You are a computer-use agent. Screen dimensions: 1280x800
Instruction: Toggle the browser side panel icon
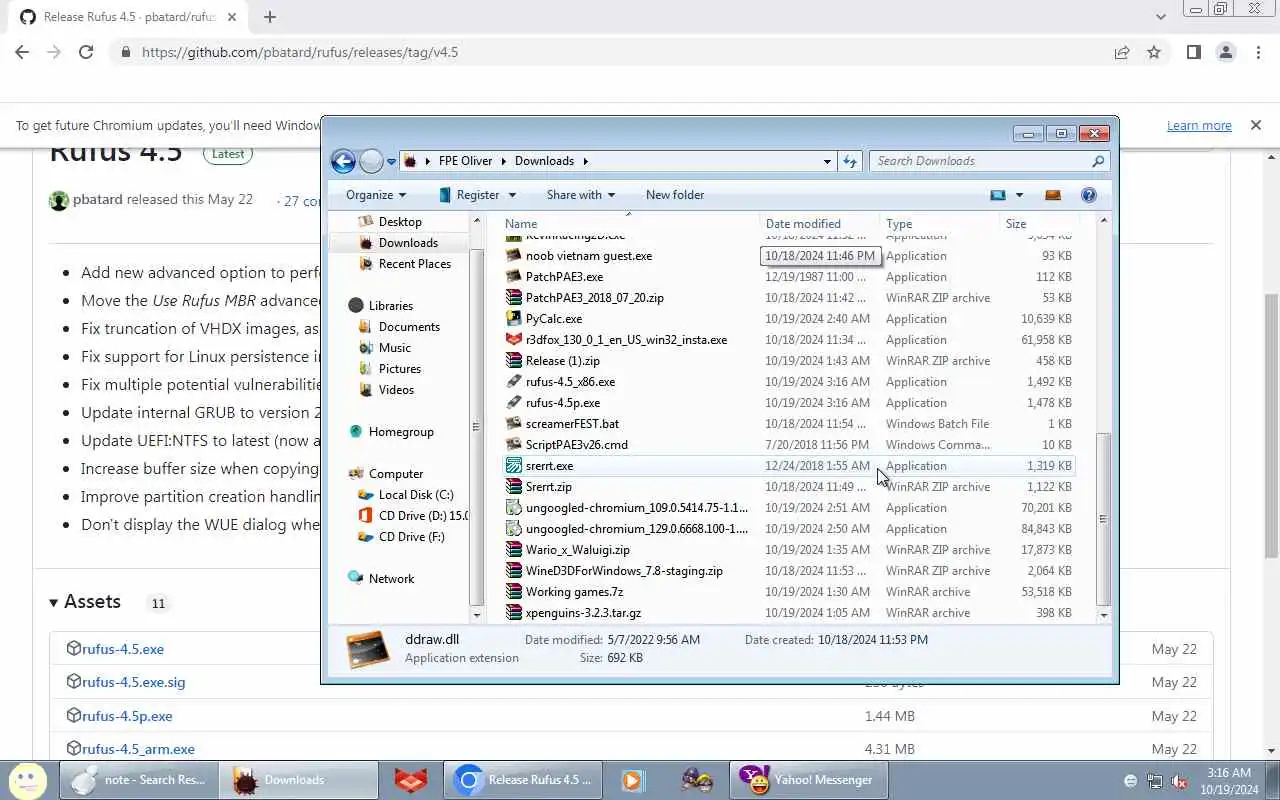[x=1194, y=52]
